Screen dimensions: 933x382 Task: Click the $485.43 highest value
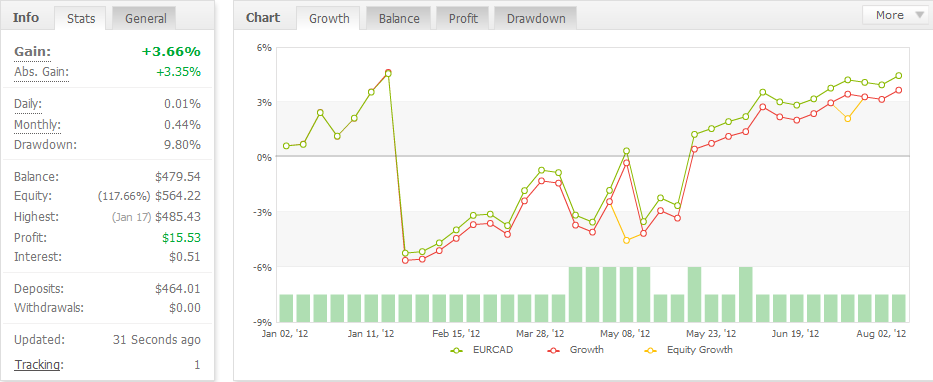point(178,217)
